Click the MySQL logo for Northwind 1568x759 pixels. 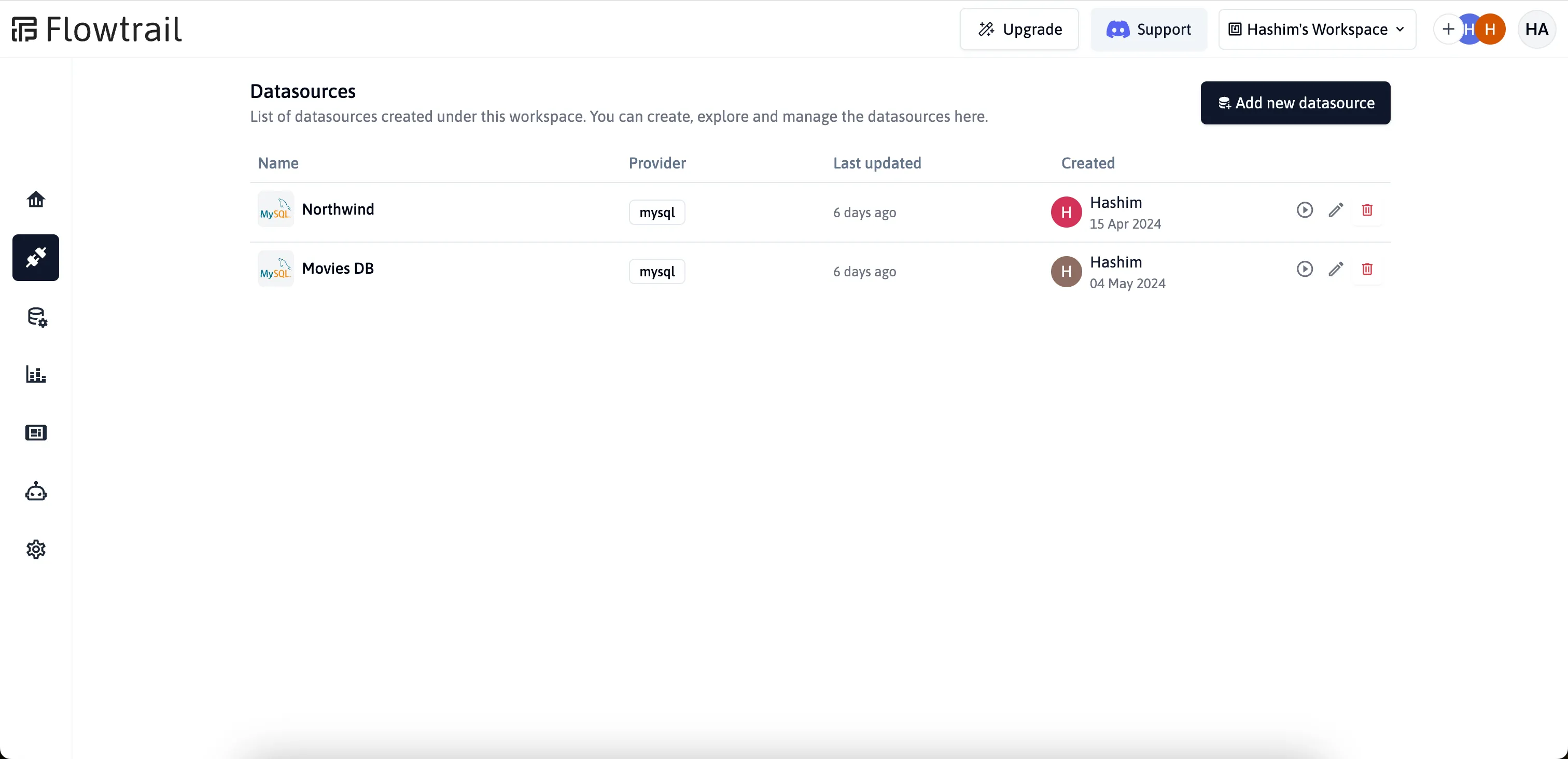pyautogui.click(x=276, y=209)
